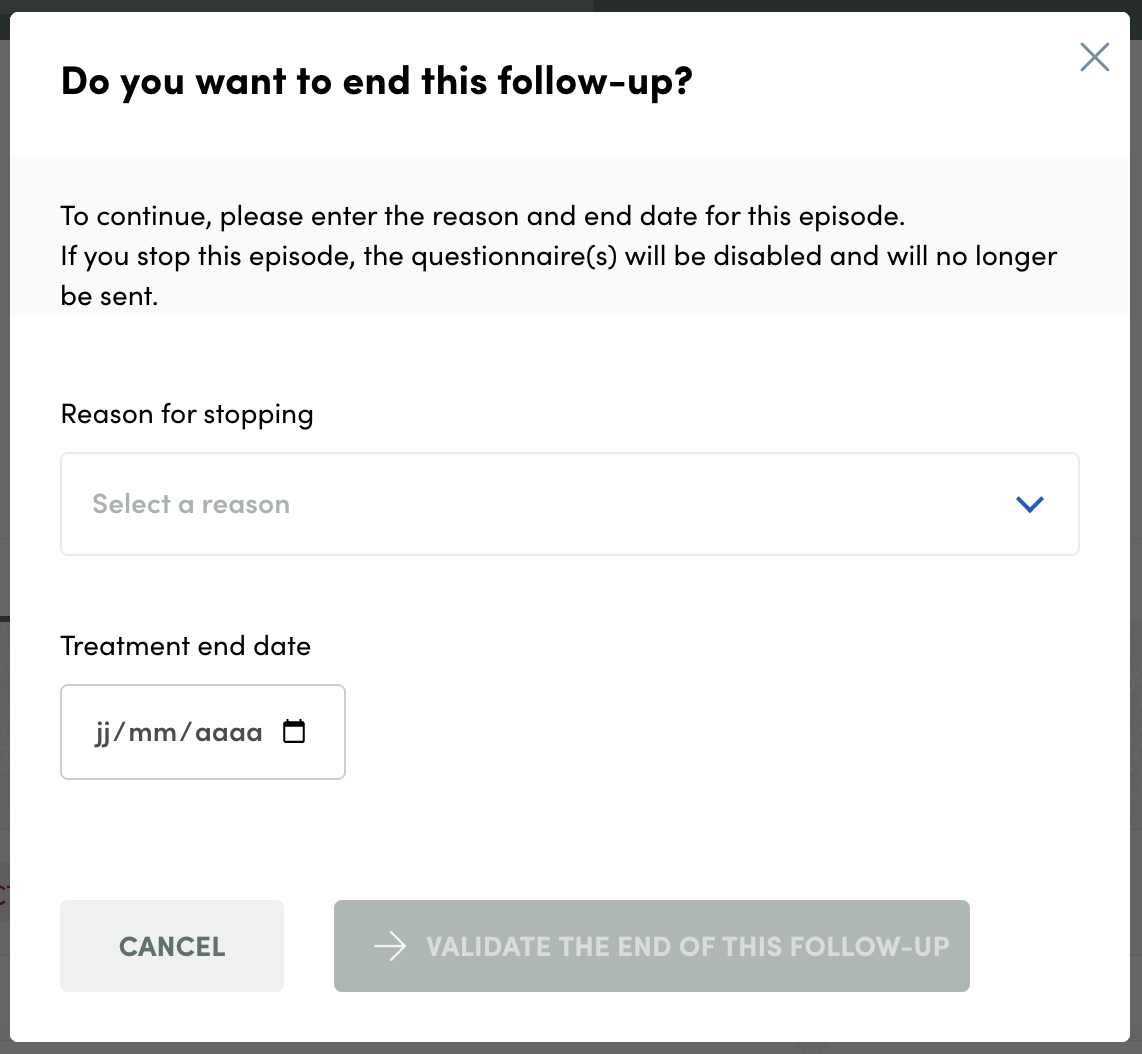Click the "Reason for stopping" label

pyautogui.click(x=187, y=414)
